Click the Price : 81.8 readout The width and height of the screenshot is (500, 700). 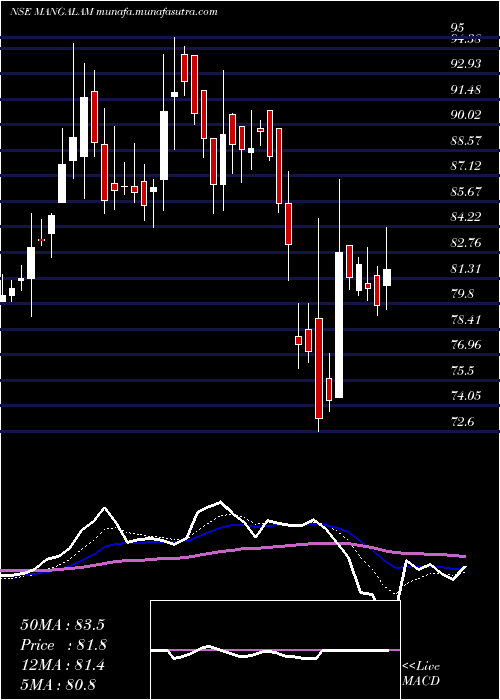point(63,645)
